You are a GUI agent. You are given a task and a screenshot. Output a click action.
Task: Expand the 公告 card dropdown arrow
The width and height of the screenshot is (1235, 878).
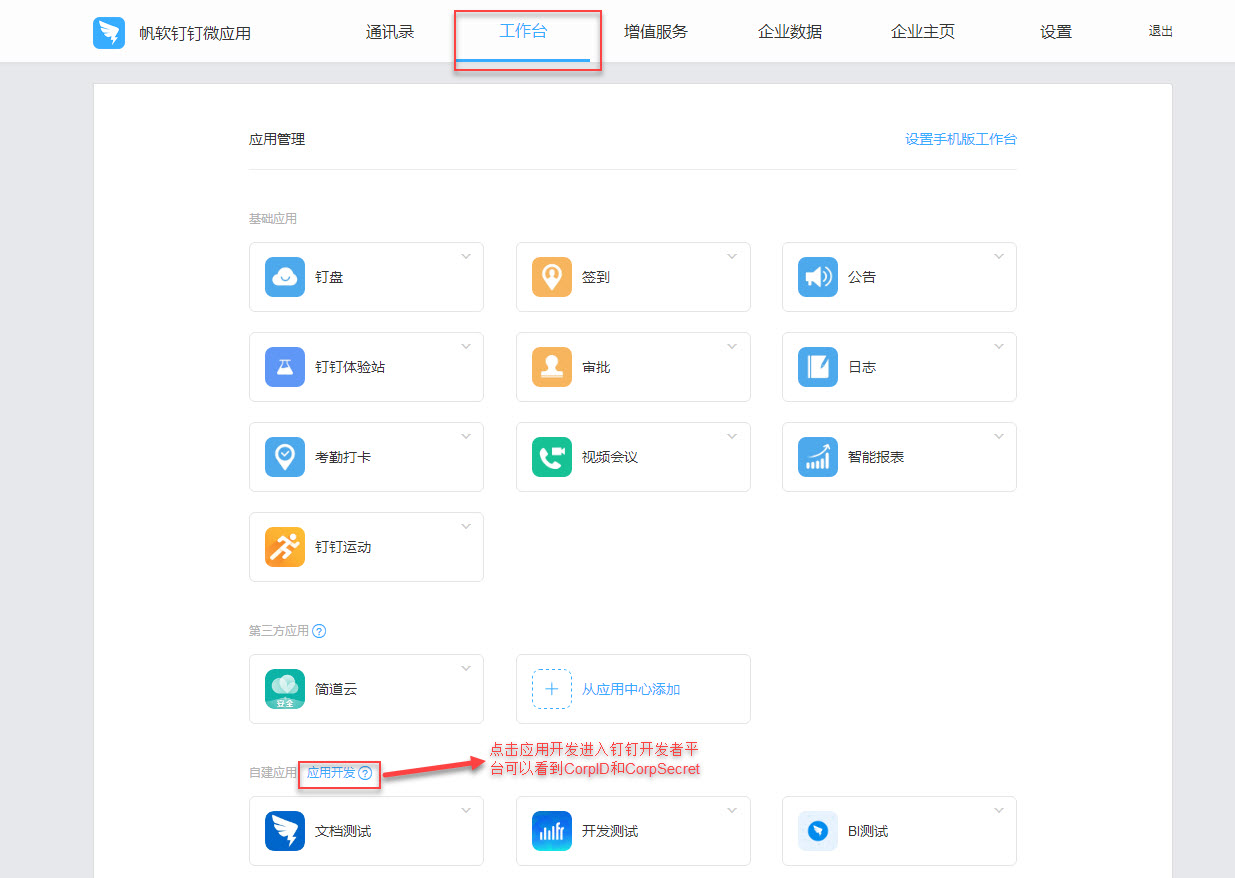[x=999, y=256]
